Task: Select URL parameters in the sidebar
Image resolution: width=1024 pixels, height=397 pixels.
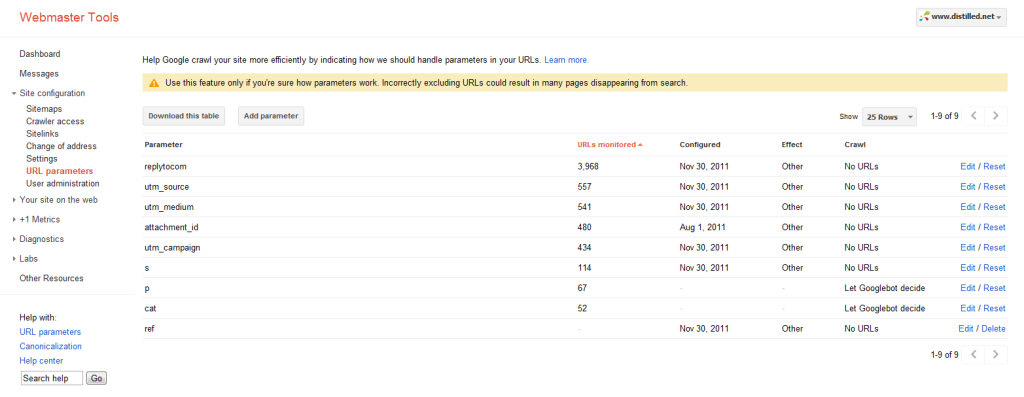Action: 59,171
